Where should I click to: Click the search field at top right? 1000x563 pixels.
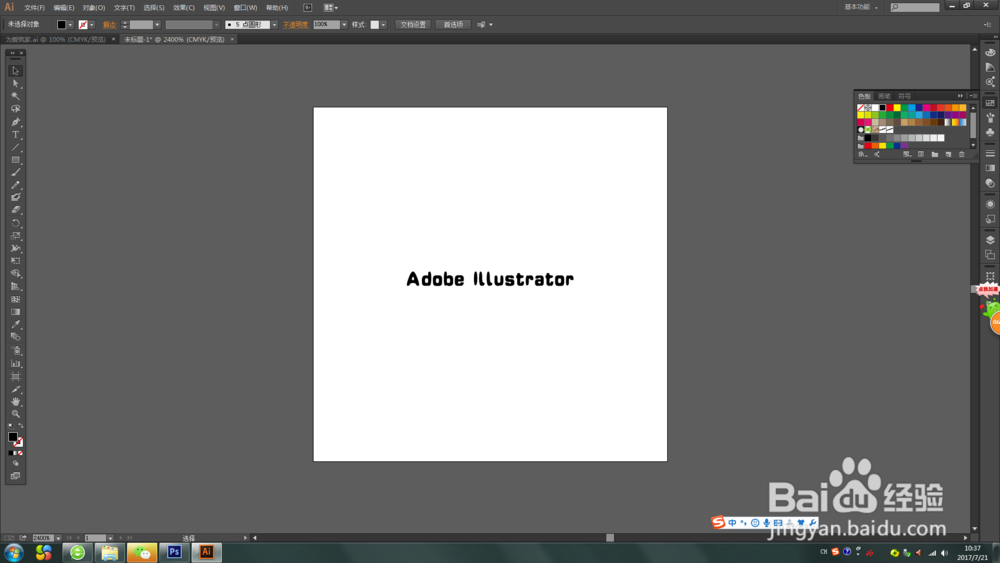point(915,7)
